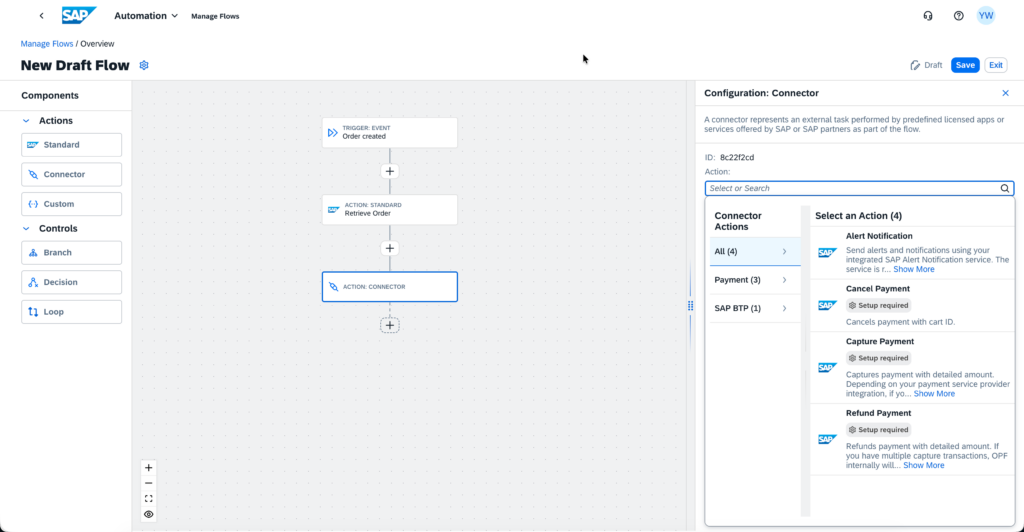The width and height of the screenshot is (1024, 532).
Task: Click the Draft status pencil icon
Action: pos(915,65)
